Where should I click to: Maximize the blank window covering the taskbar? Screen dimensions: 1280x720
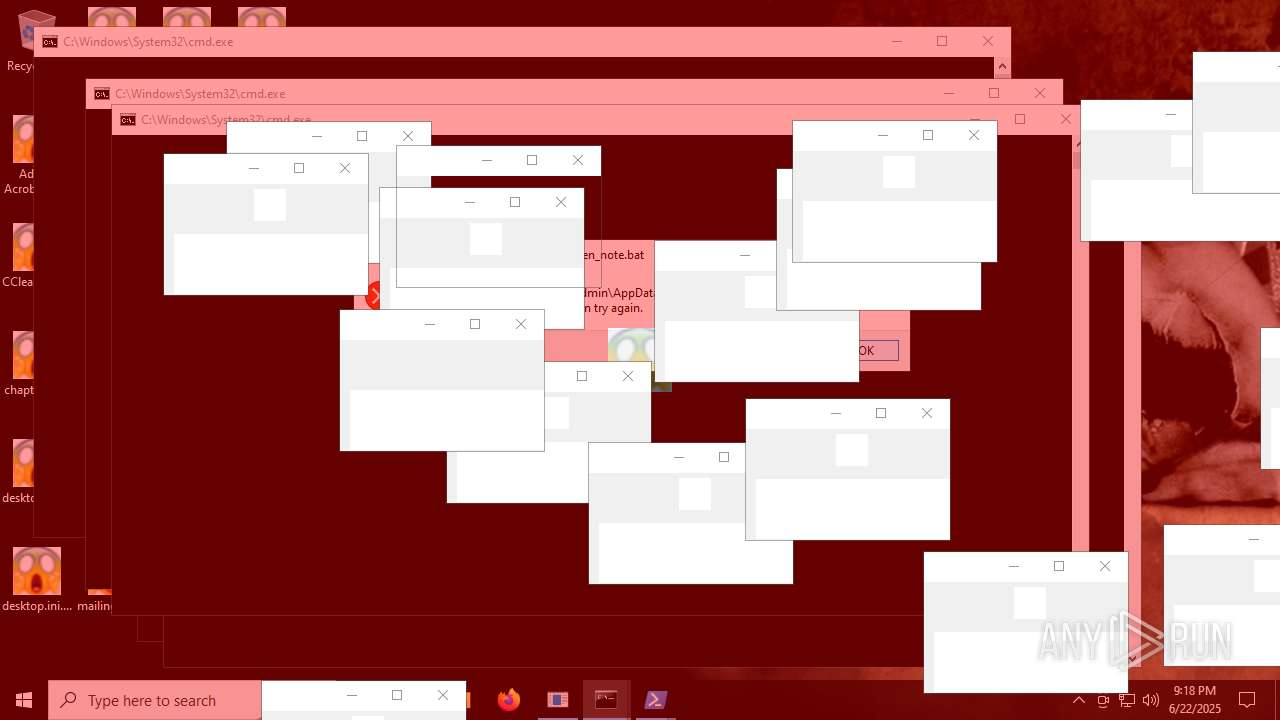(397, 695)
